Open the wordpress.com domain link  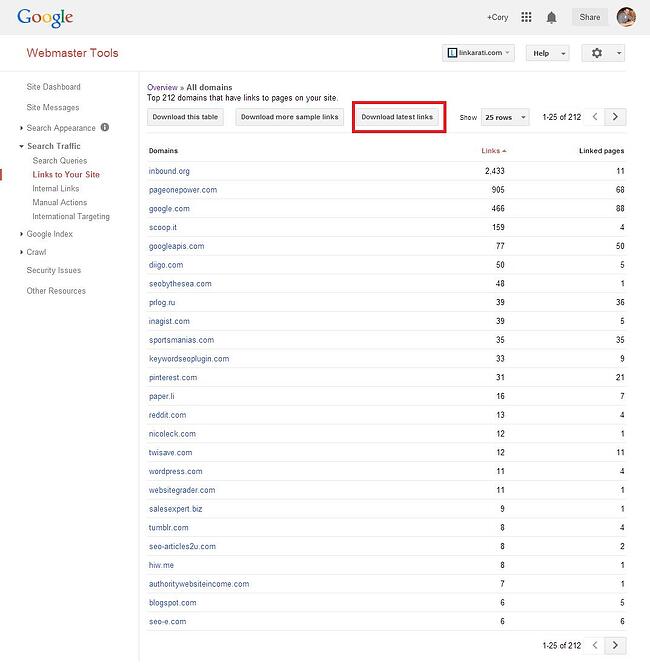[x=176, y=471]
